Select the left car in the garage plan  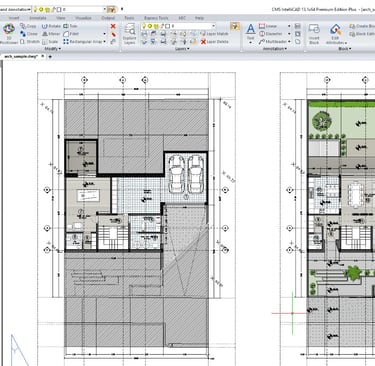click(x=176, y=174)
